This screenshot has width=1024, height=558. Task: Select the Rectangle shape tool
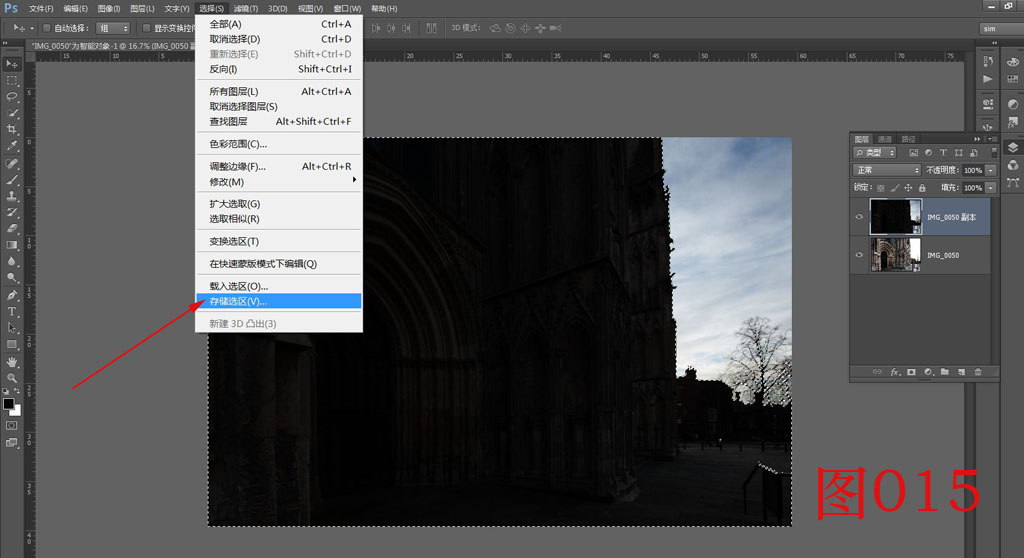(x=12, y=344)
